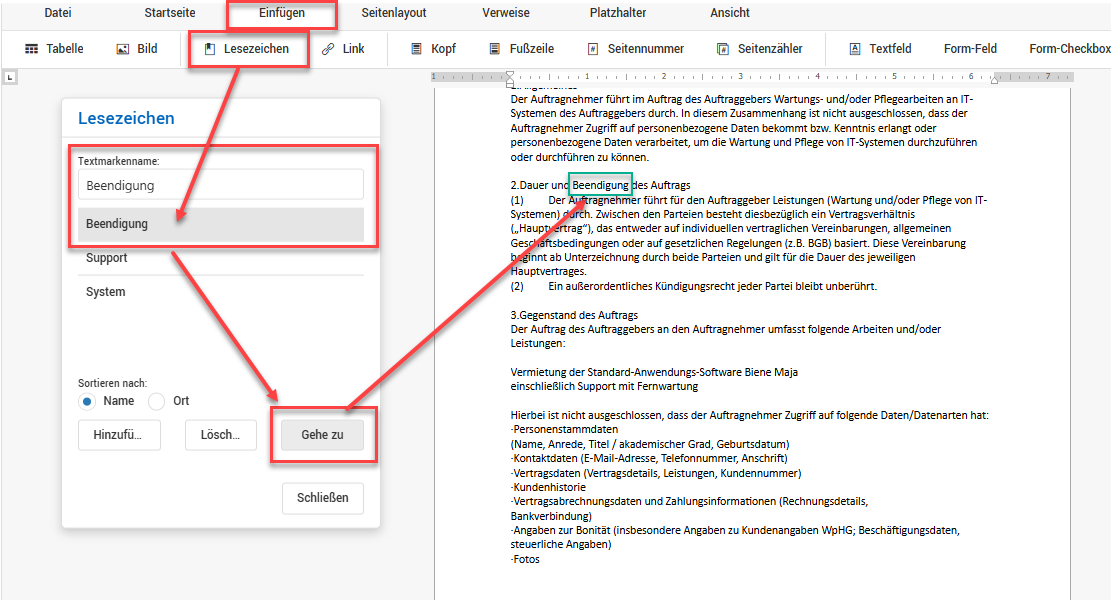Switch to the Einfügen tab
This screenshot has height=600, width=1111.
pyautogui.click(x=281, y=13)
